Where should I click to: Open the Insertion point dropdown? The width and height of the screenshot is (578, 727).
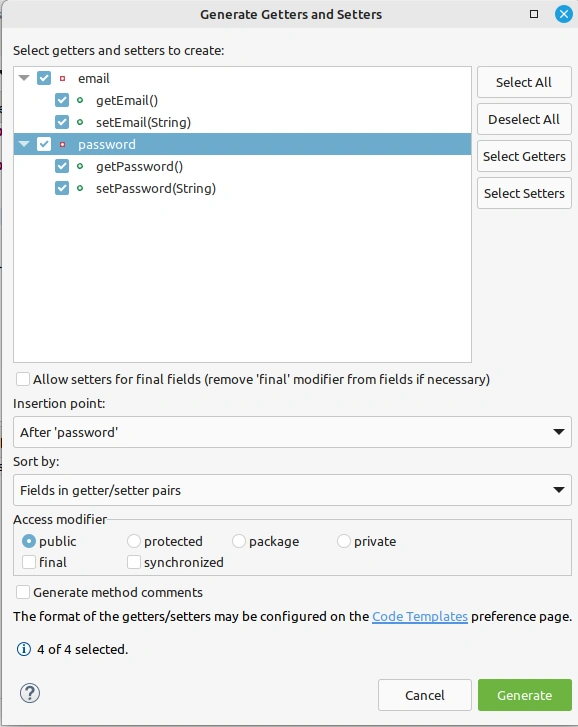pos(292,432)
